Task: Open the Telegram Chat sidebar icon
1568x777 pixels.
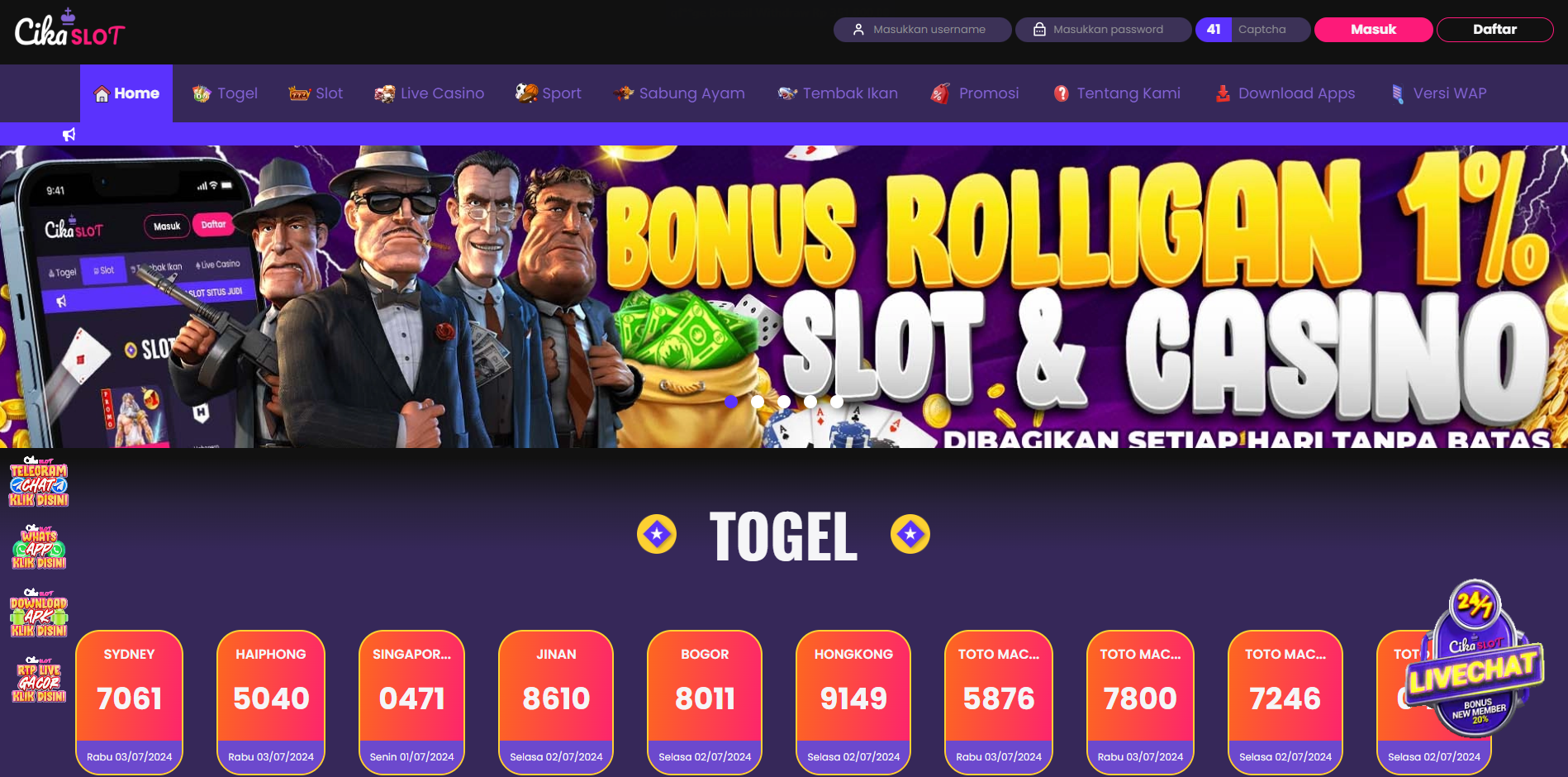Action: click(x=39, y=482)
